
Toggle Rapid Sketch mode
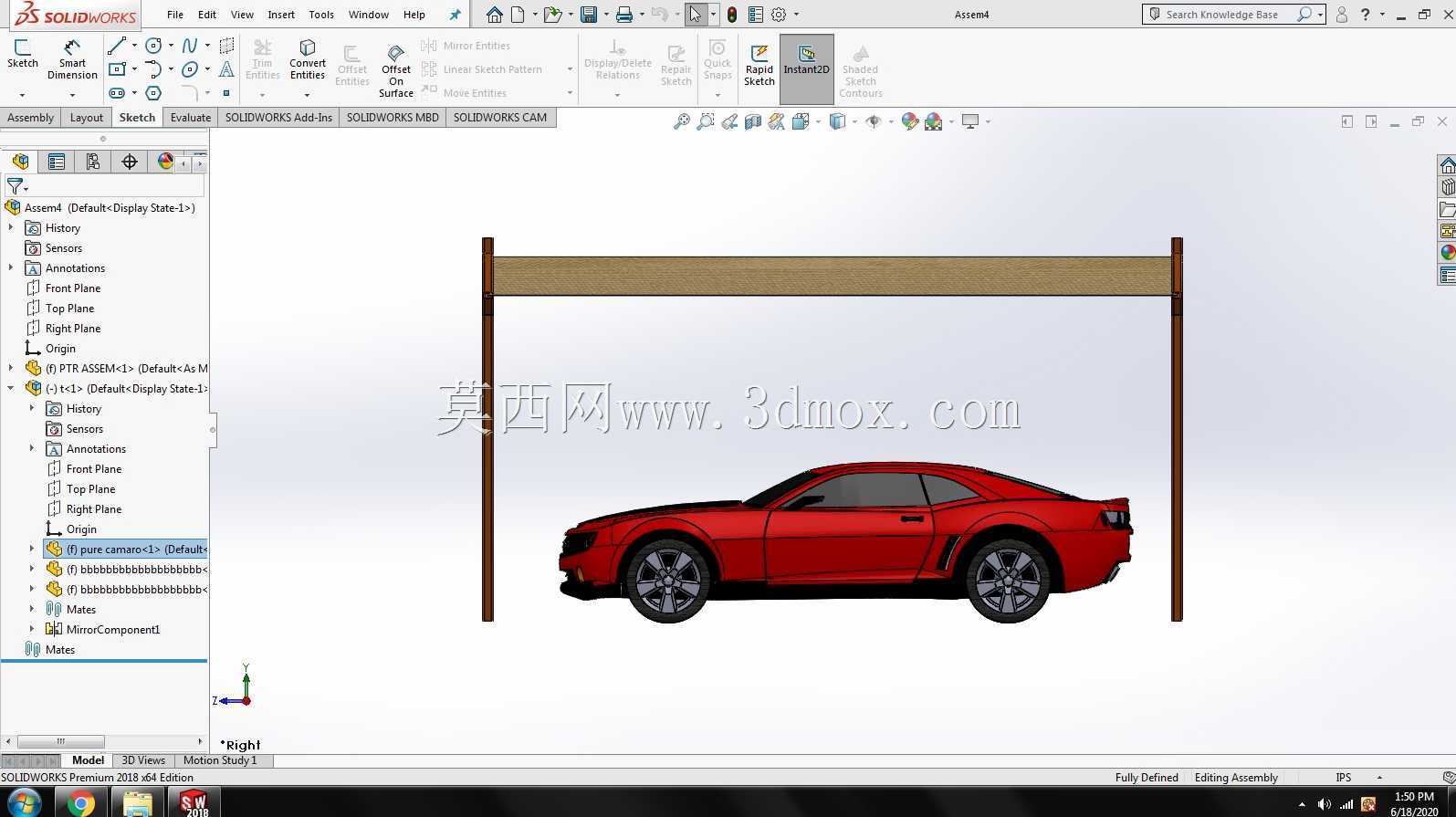point(759,66)
